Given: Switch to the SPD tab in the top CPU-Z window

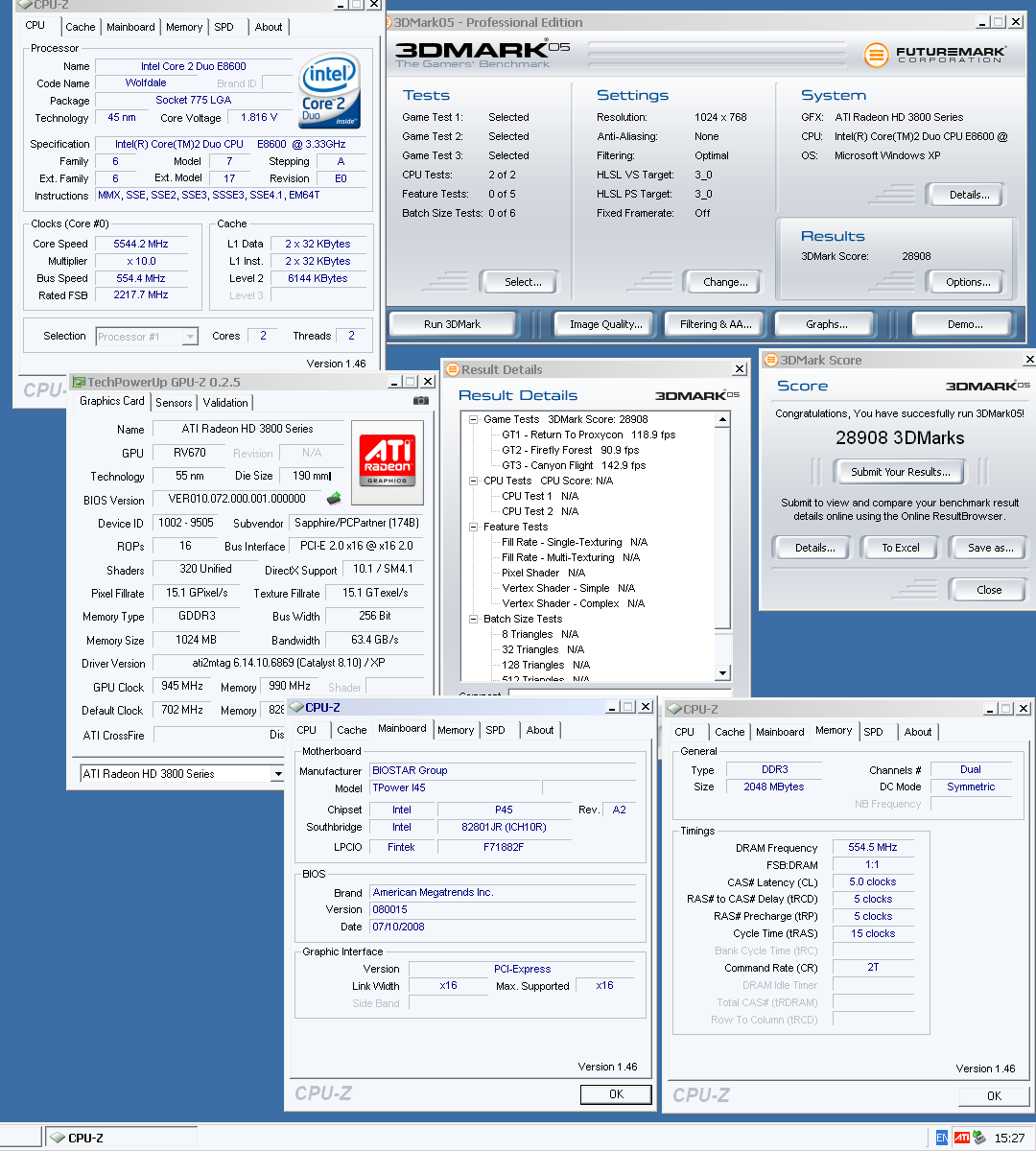Looking at the screenshot, I should tap(224, 27).
